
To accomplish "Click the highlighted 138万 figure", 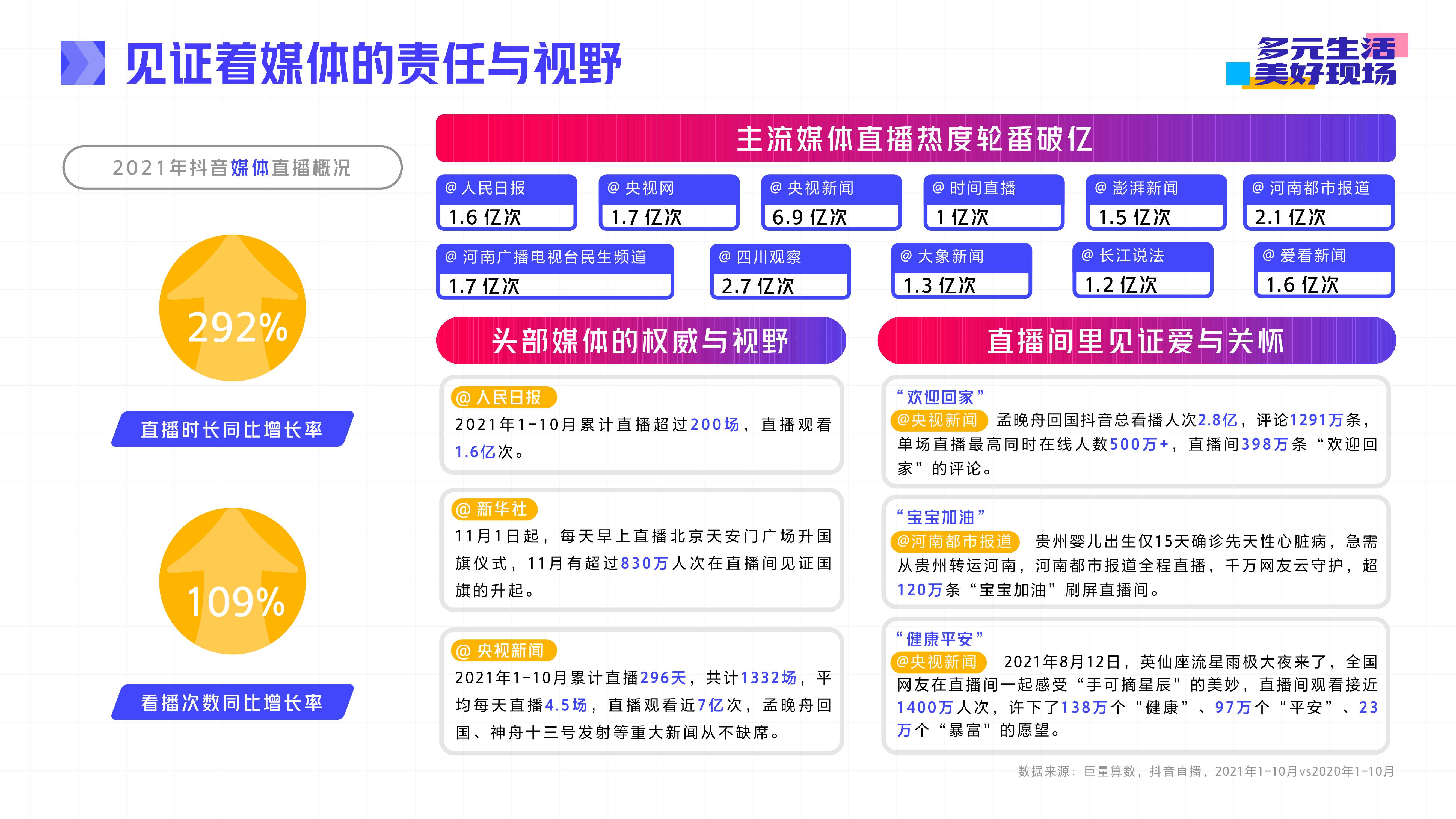I will tap(1084, 707).
